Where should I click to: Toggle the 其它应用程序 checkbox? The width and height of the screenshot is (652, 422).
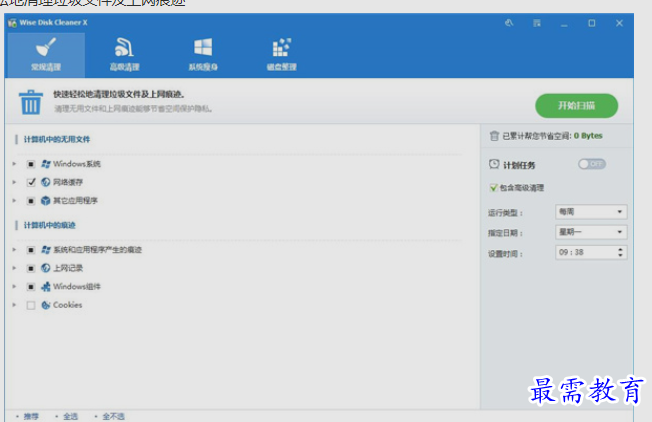pos(31,201)
